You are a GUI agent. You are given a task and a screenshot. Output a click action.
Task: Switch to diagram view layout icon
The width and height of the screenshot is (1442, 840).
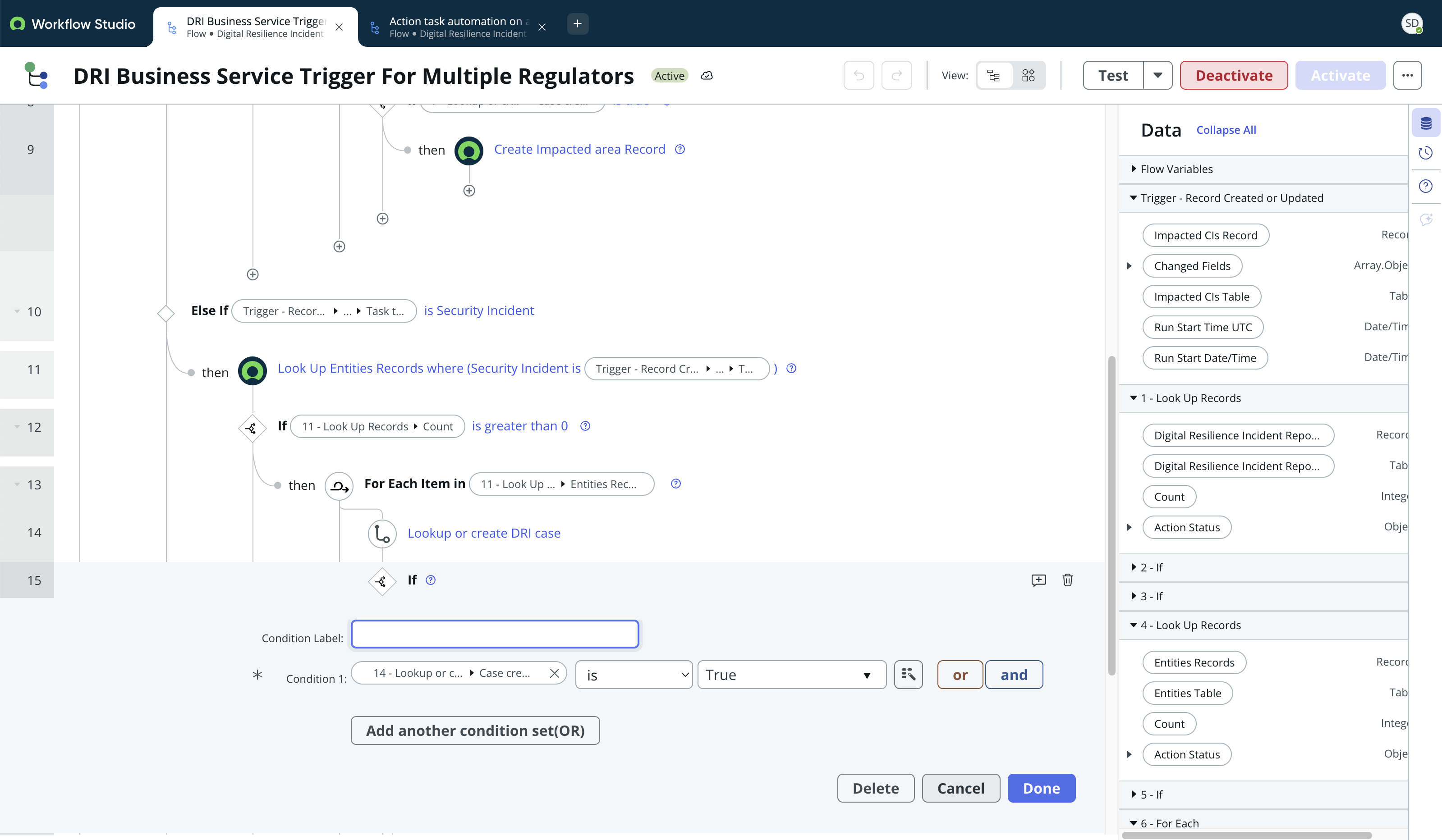[1028, 75]
